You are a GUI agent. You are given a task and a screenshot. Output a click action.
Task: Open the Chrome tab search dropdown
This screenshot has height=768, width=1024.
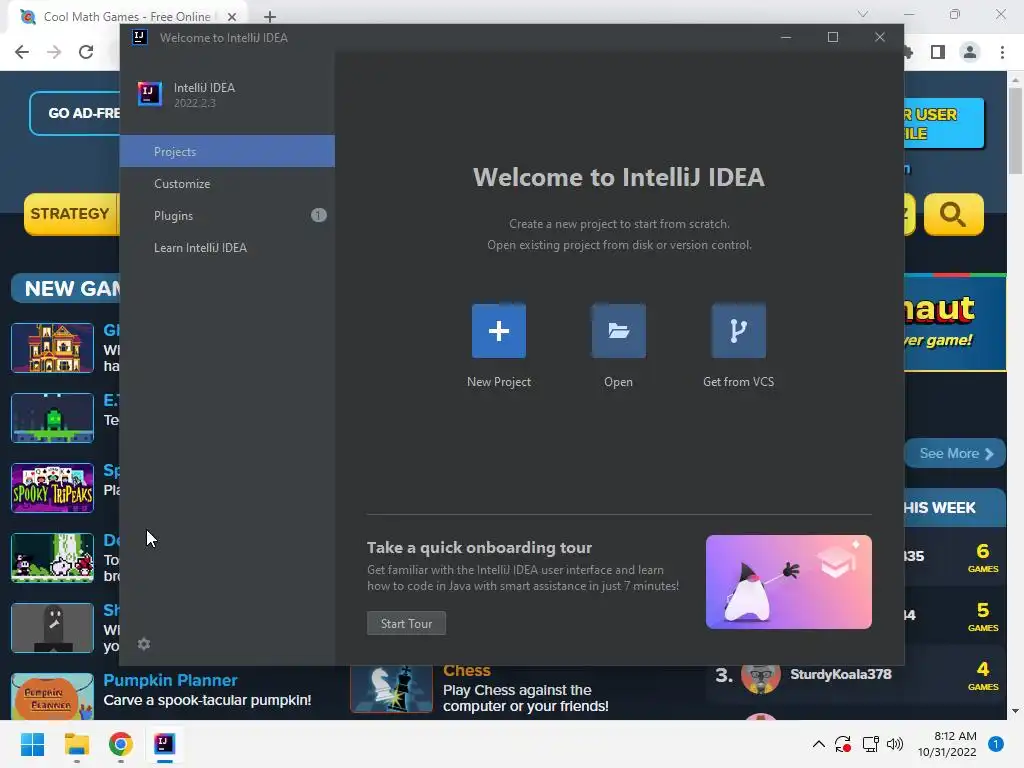(x=863, y=14)
